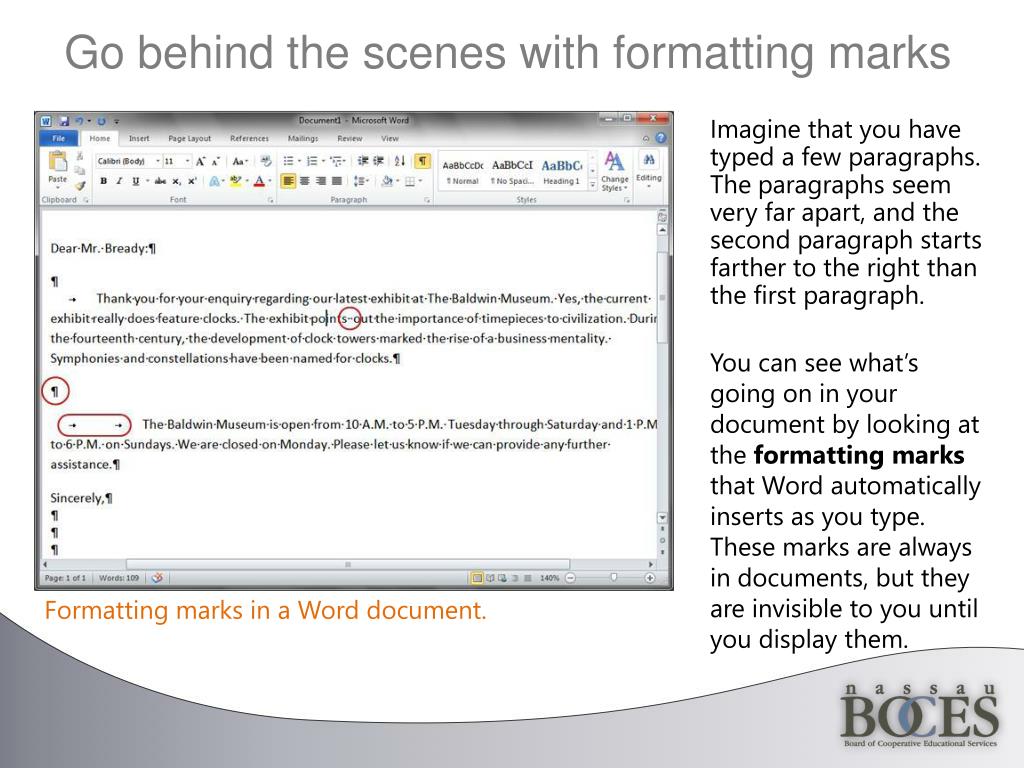
Task: Click the Justify alignment icon
Action: coord(337,181)
